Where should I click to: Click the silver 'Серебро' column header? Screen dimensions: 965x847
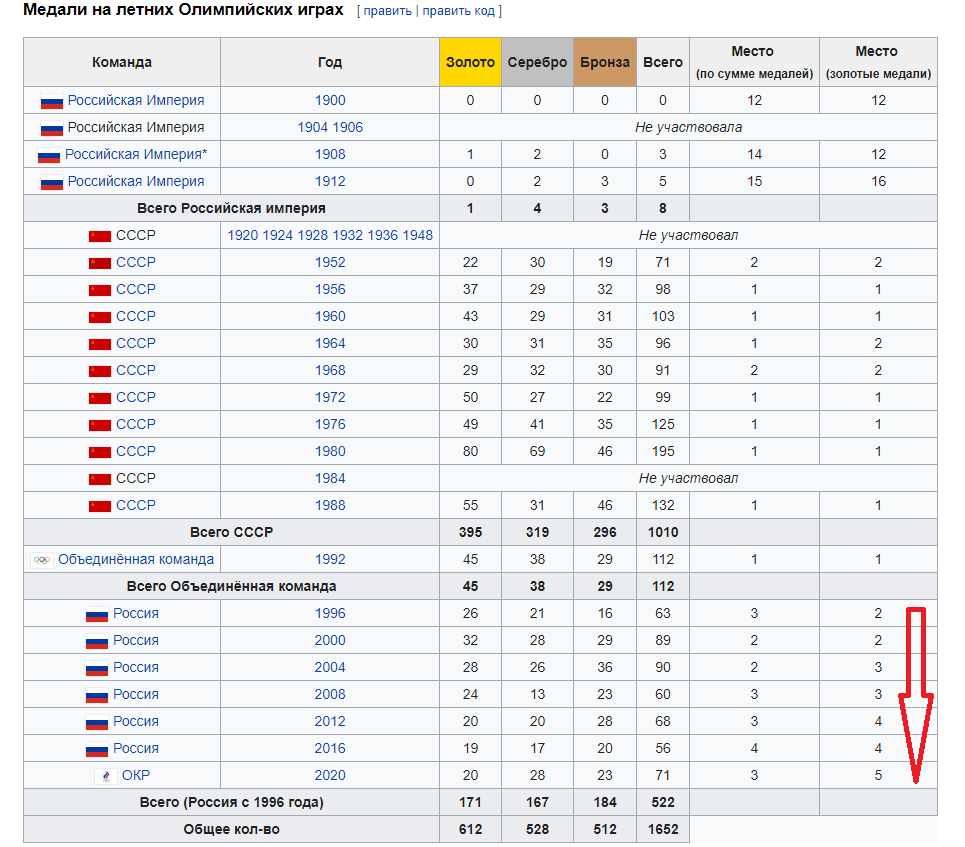pos(537,62)
